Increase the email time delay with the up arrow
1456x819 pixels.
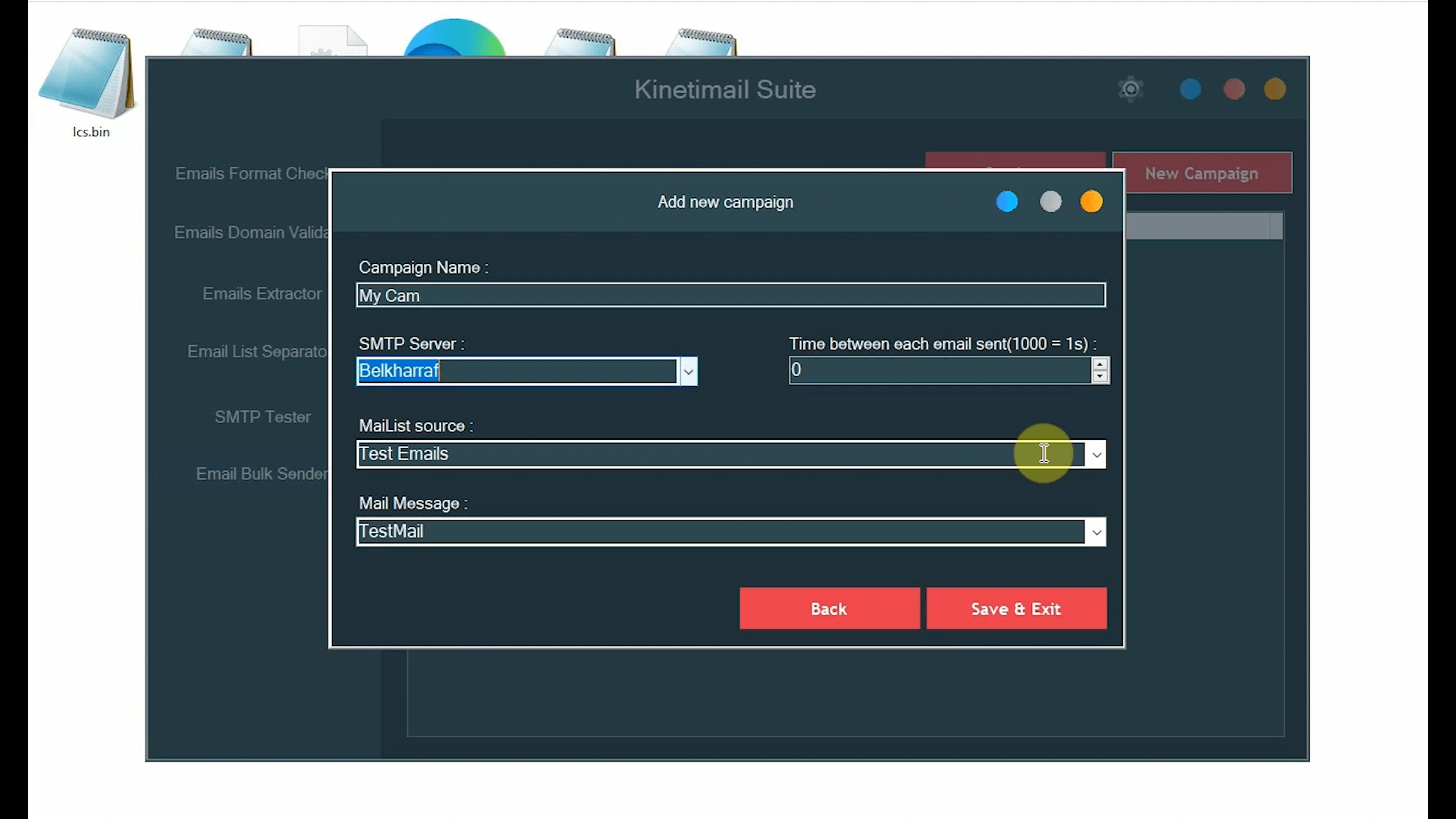(1100, 364)
